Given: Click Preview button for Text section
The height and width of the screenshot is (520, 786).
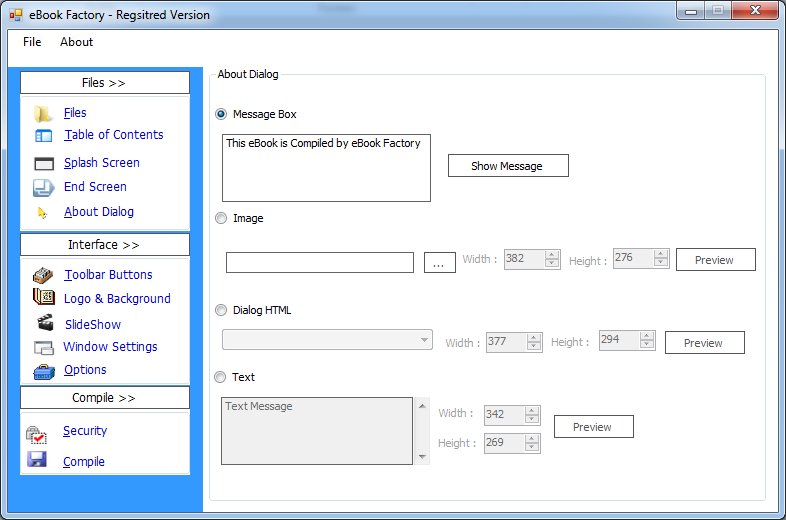Looking at the screenshot, I should click(594, 426).
